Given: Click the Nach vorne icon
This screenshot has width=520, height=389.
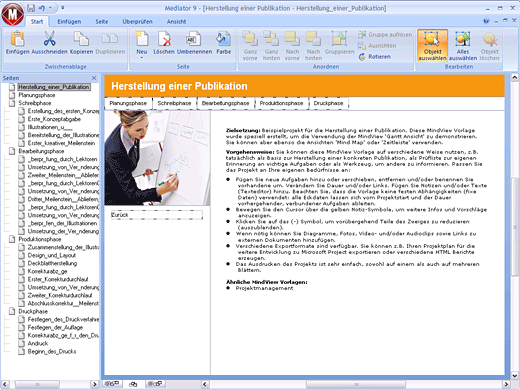Looking at the screenshot, I should tap(292, 38).
